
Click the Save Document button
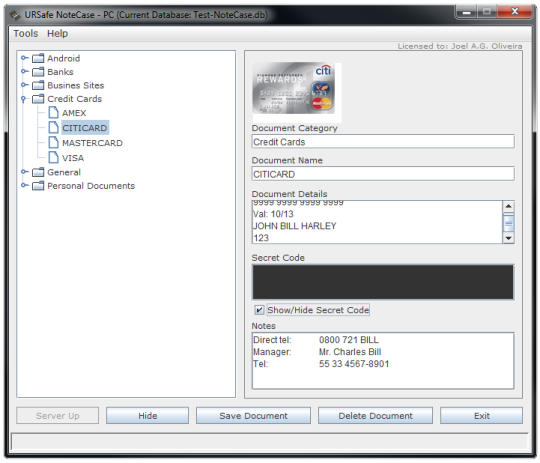tap(253, 416)
